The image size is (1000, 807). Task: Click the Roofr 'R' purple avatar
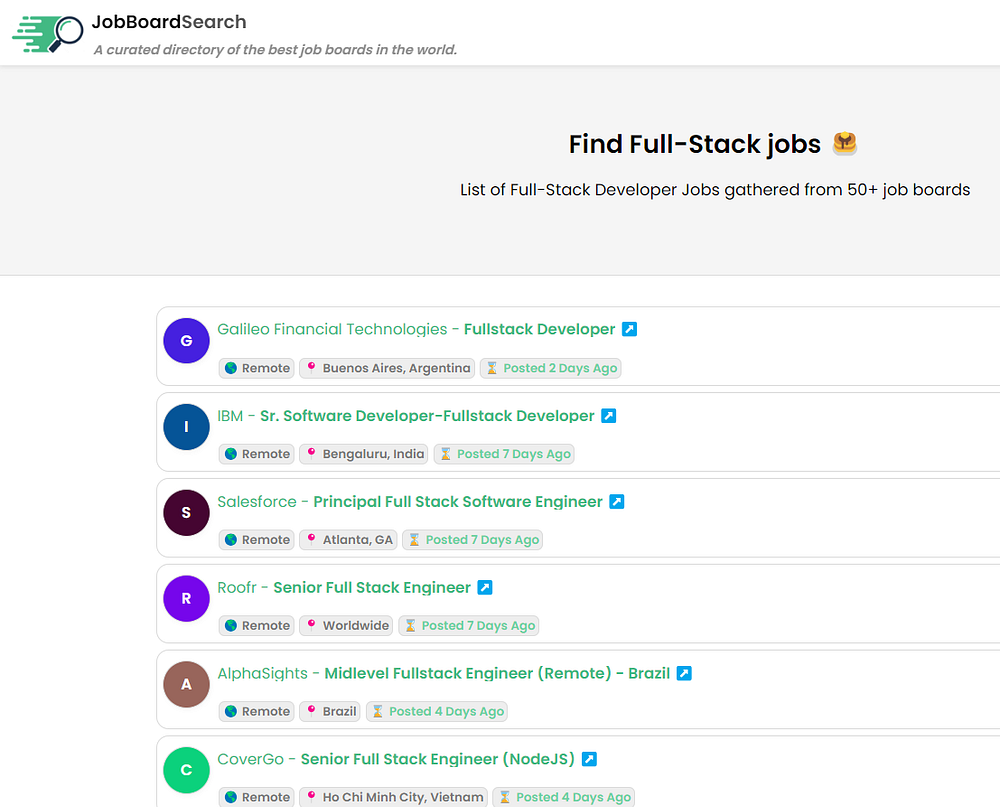click(186, 599)
